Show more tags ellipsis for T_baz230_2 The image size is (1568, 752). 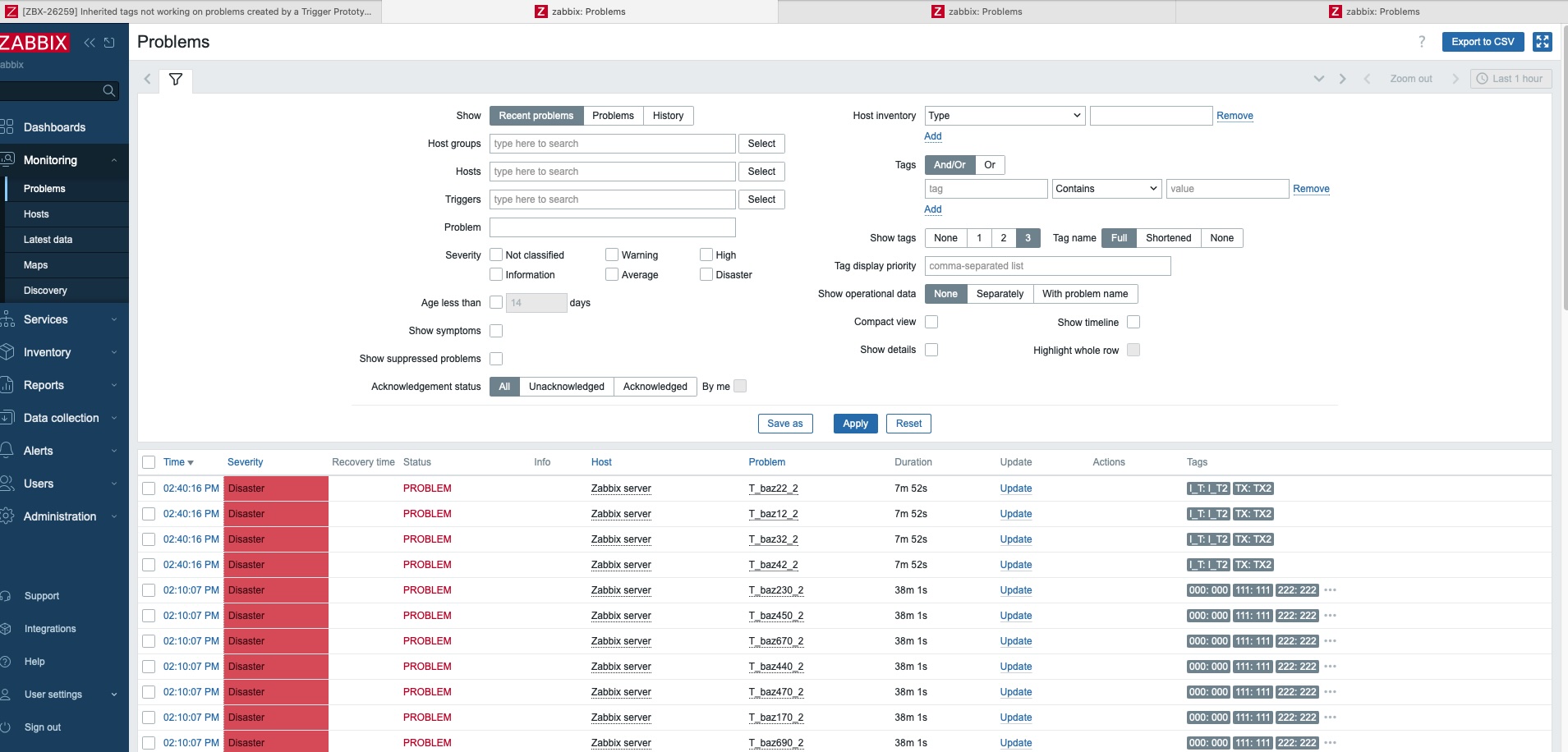[1331, 590]
